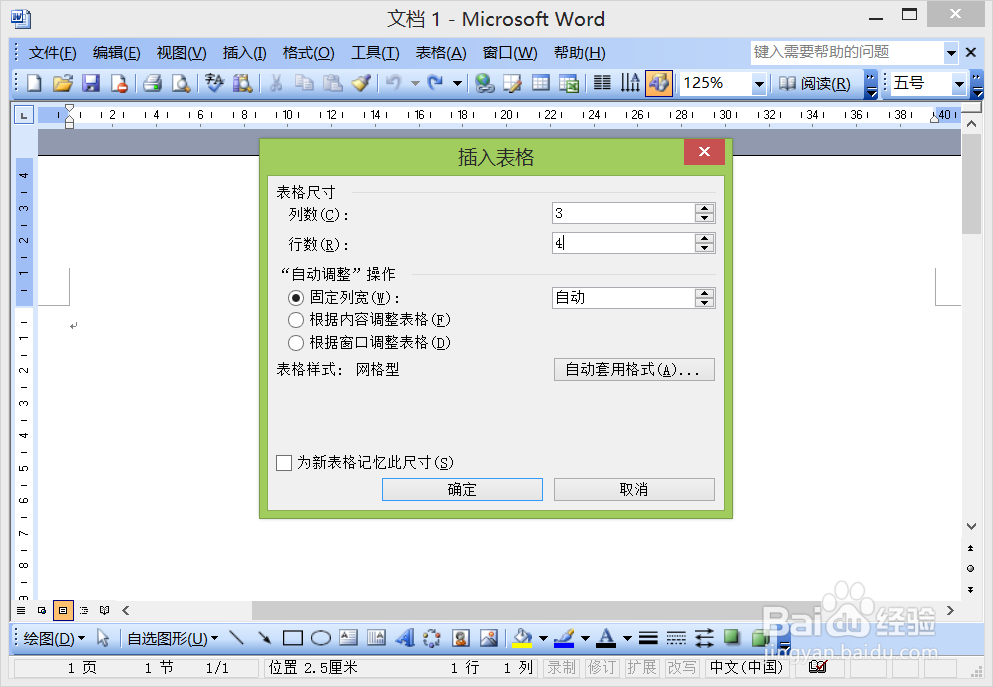Click the Insert Clip Art icon
993x687 pixels.
tap(461, 638)
